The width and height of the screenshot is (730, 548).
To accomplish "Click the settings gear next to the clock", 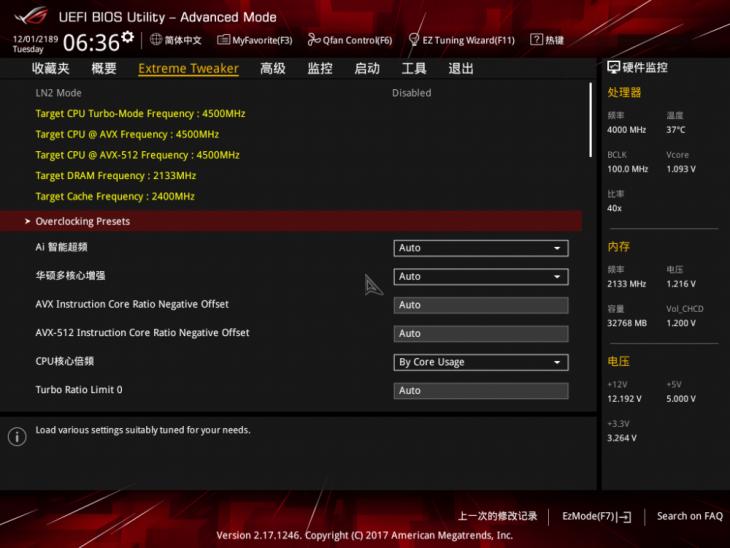I will [x=128, y=37].
